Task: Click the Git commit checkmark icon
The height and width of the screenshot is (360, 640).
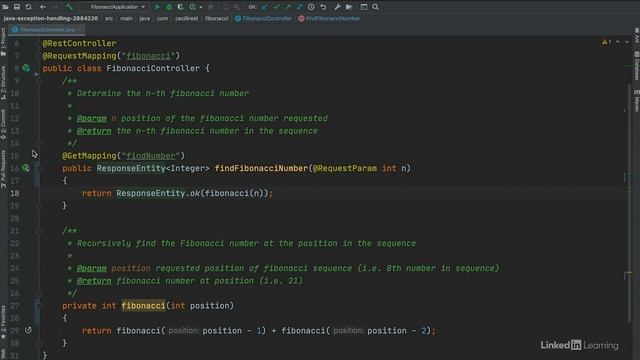Action: [276, 7]
